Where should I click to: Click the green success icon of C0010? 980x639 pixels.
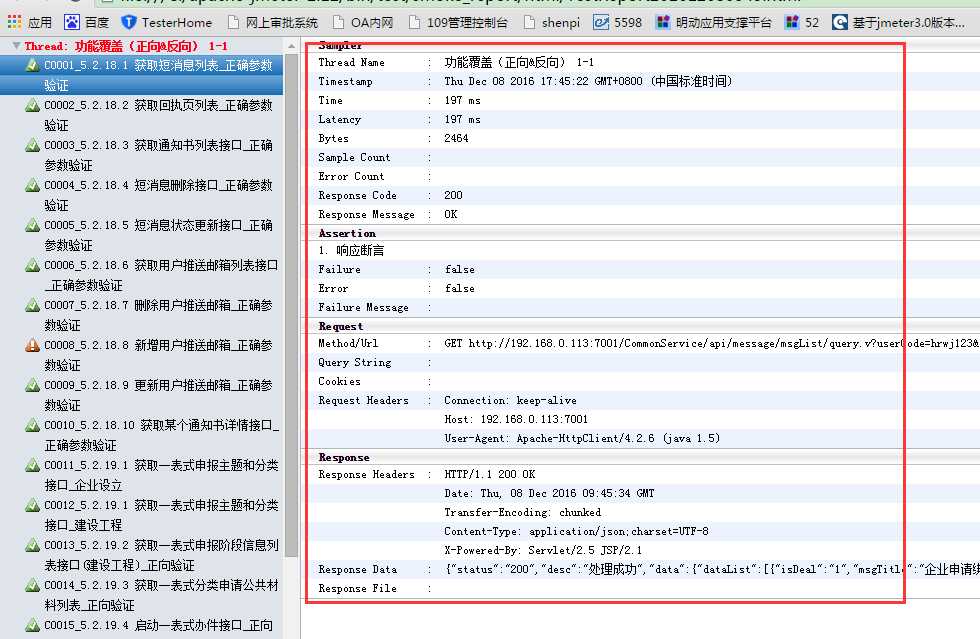point(32,425)
